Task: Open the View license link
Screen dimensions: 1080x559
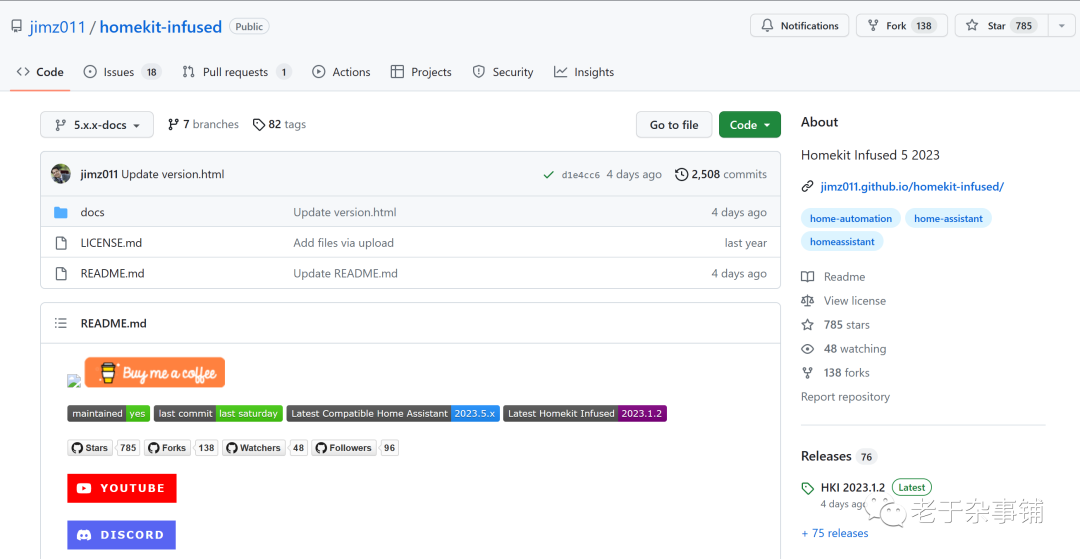Action: coord(844,301)
